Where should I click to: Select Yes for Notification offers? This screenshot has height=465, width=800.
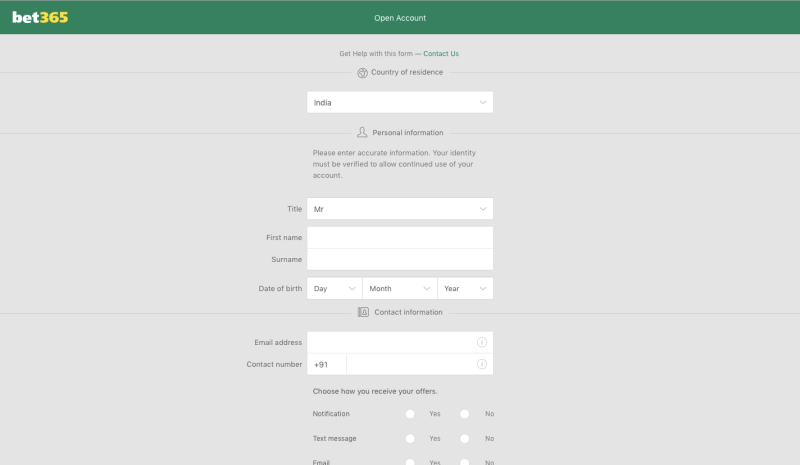[x=410, y=414]
